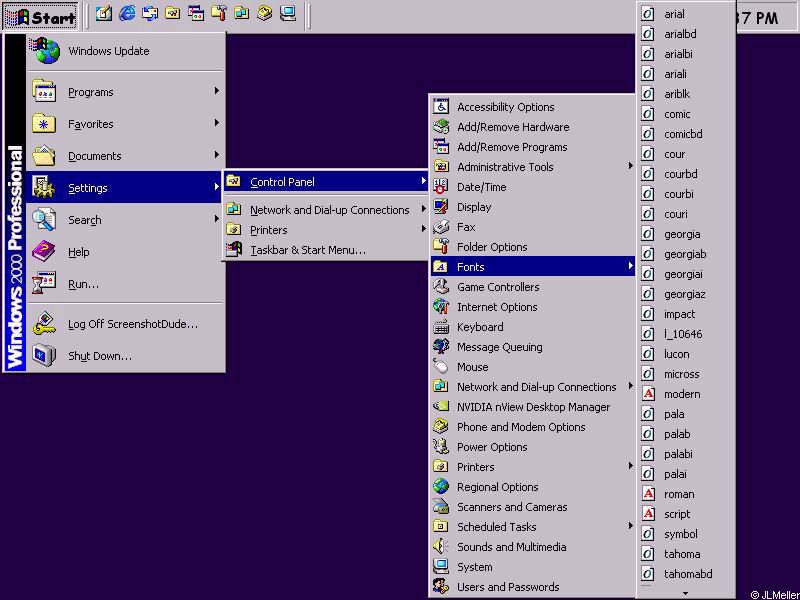Click the Shut Down icon

pyautogui.click(x=44, y=356)
